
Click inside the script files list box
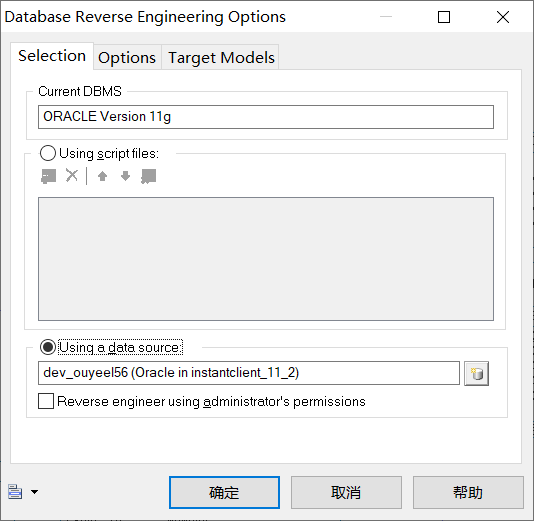point(266,259)
